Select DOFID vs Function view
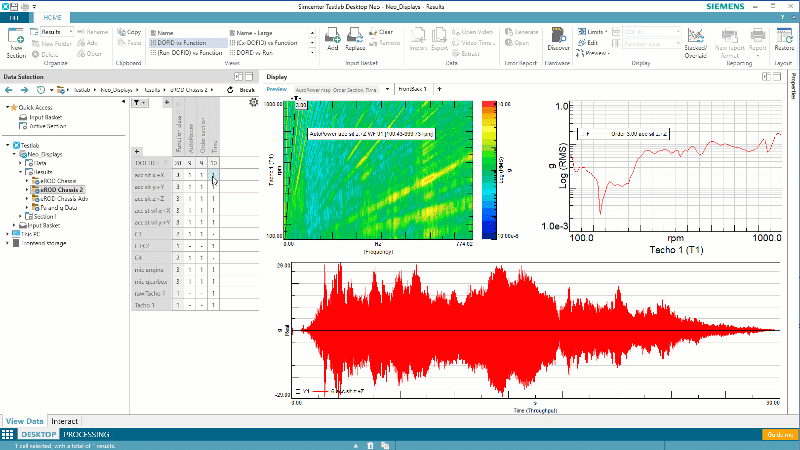 (181, 44)
